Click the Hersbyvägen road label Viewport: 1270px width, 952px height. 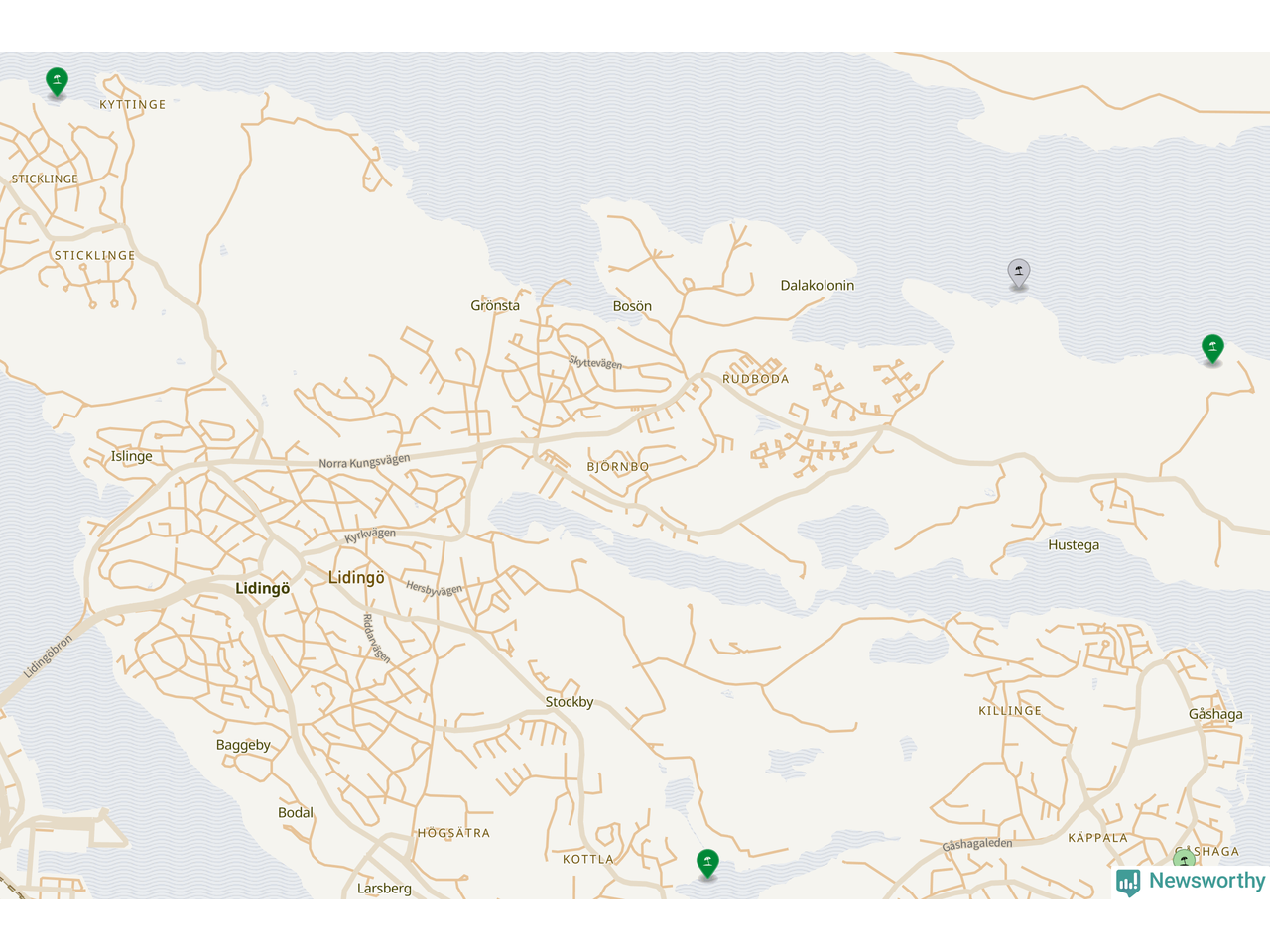coord(434,588)
